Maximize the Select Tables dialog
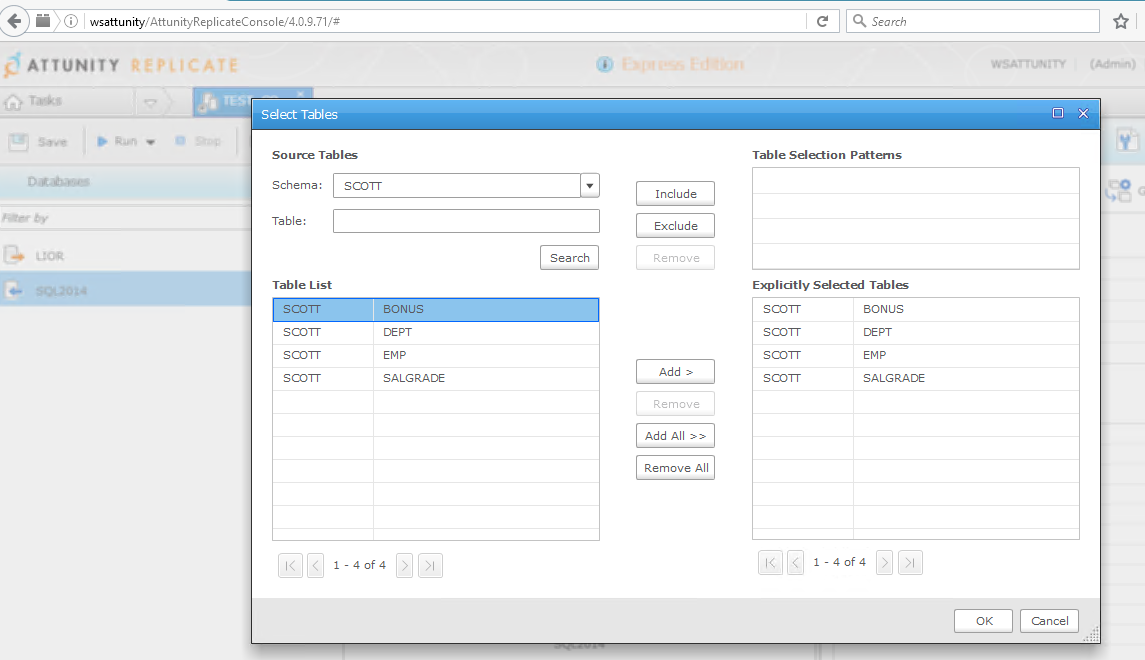 point(1058,114)
